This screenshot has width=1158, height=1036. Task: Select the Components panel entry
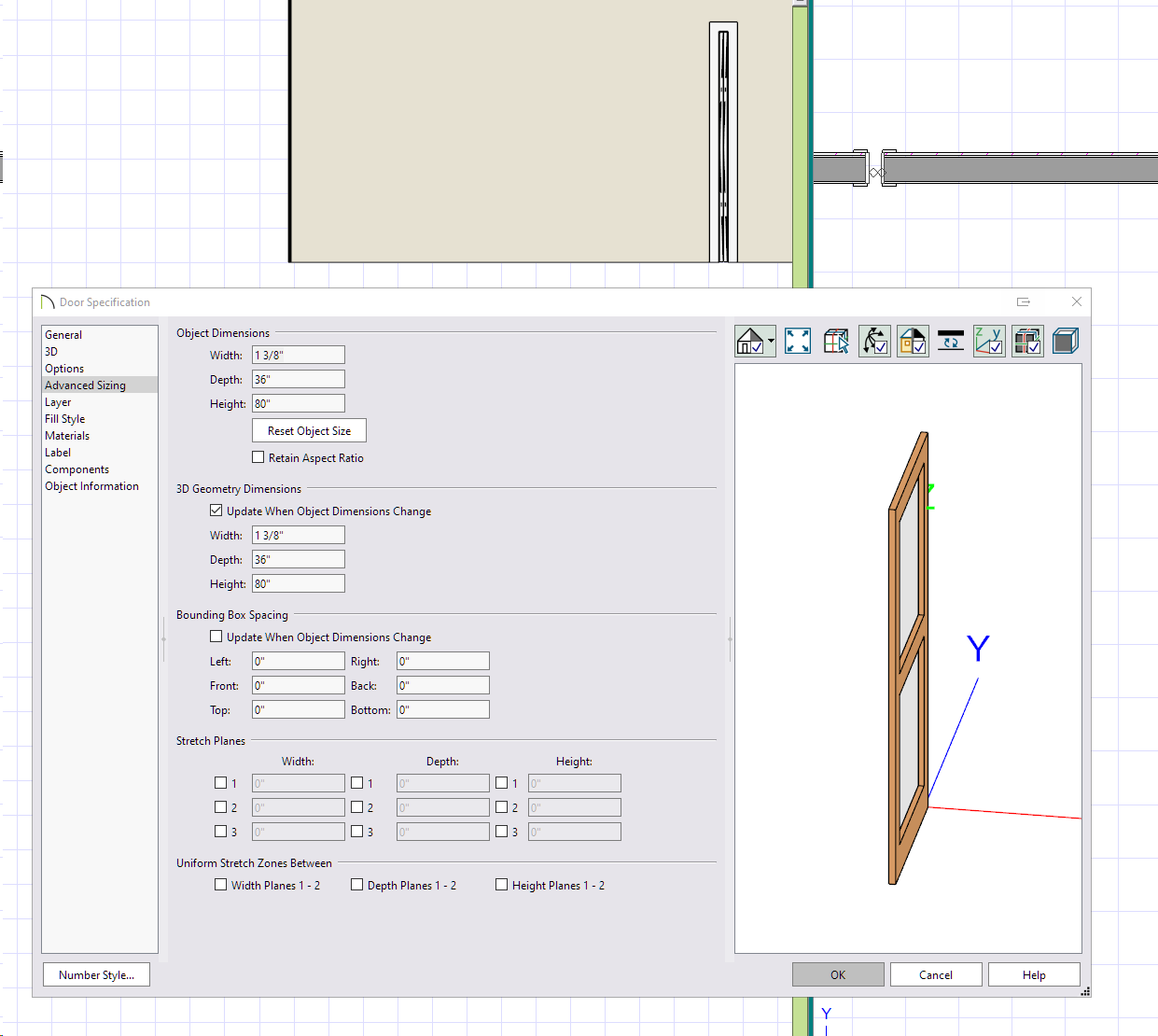[x=77, y=469]
